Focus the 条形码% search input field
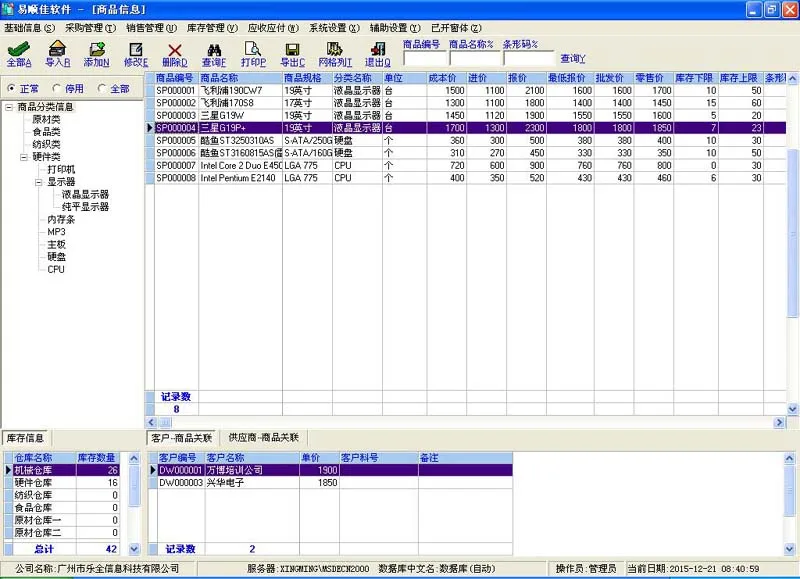The width and height of the screenshot is (800, 579). (529, 58)
